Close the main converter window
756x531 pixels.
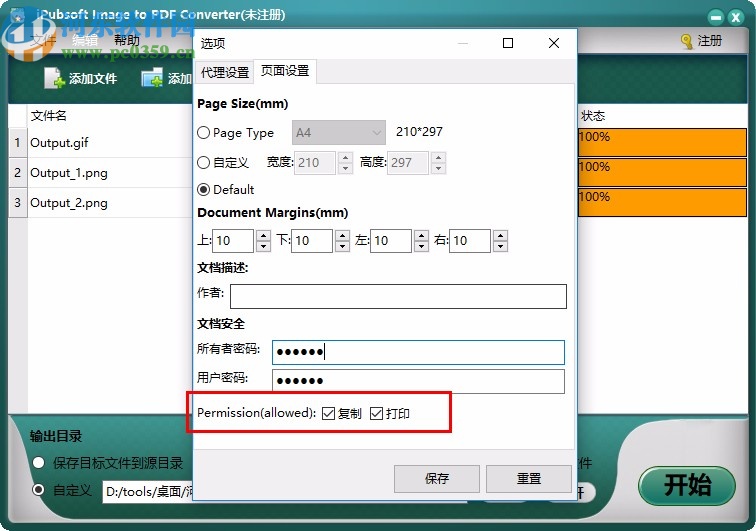pyautogui.click(x=736, y=18)
